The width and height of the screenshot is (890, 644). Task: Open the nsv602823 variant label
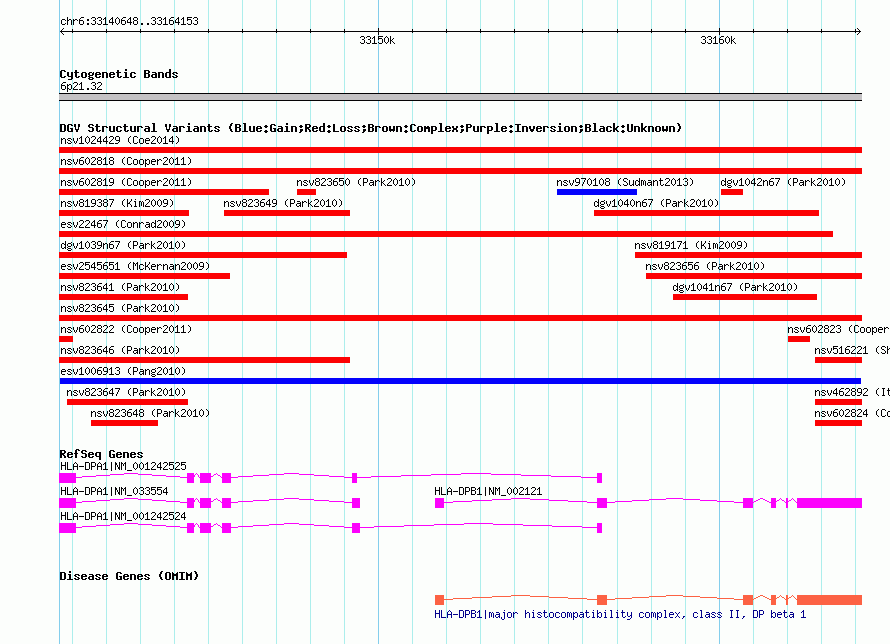click(x=838, y=329)
